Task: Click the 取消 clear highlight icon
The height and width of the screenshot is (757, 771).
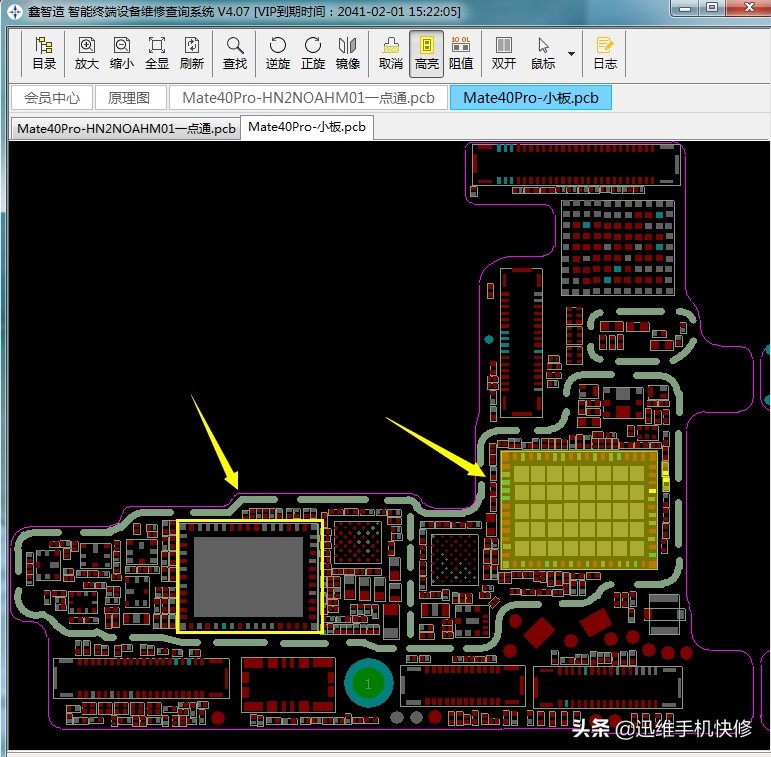Action: pyautogui.click(x=391, y=53)
